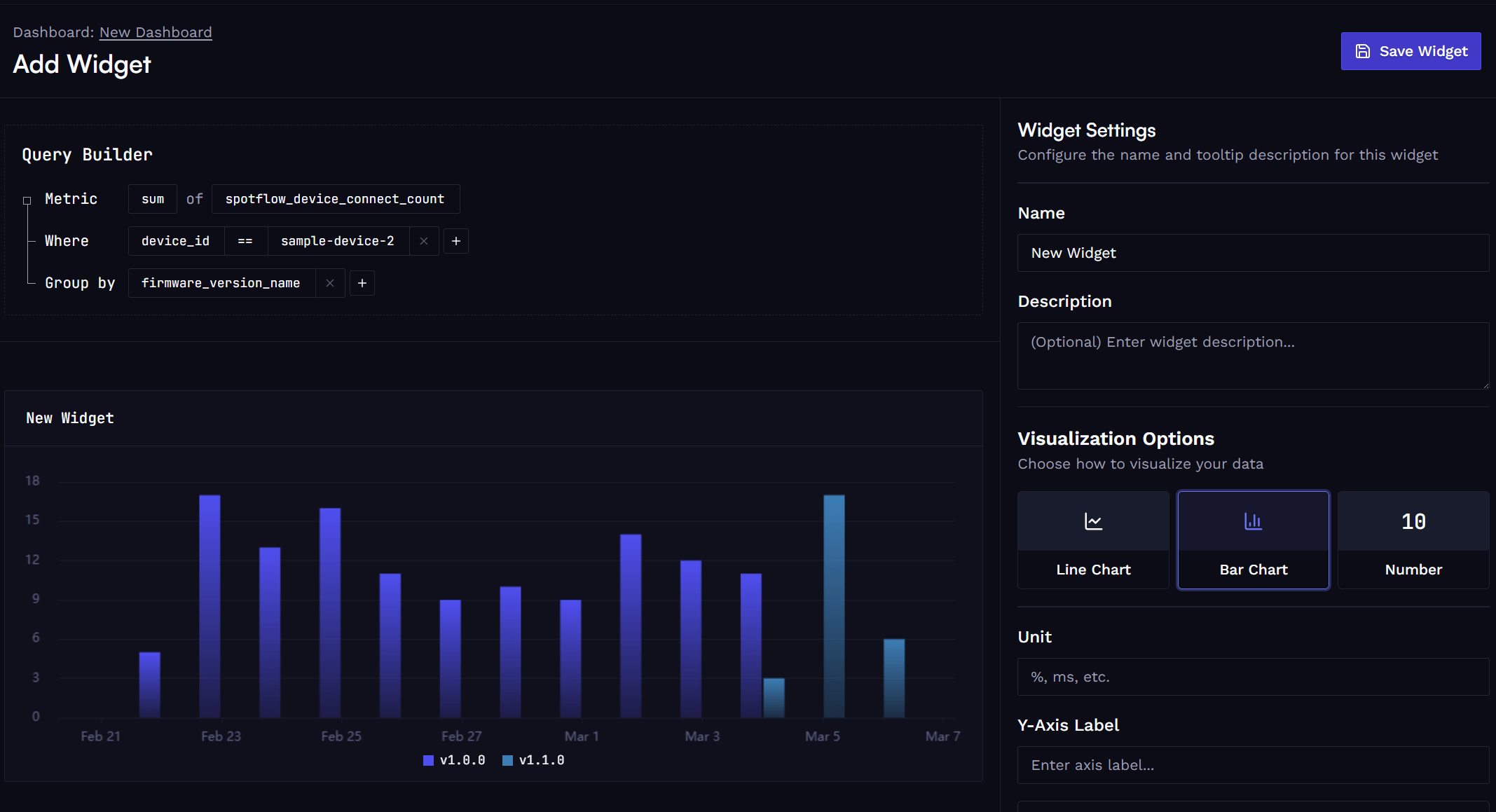Open the spotflow_device_connect_count metric selector
The height and width of the screenshot is (812, 1496).
pyautogui.click(x=335, y=199)
